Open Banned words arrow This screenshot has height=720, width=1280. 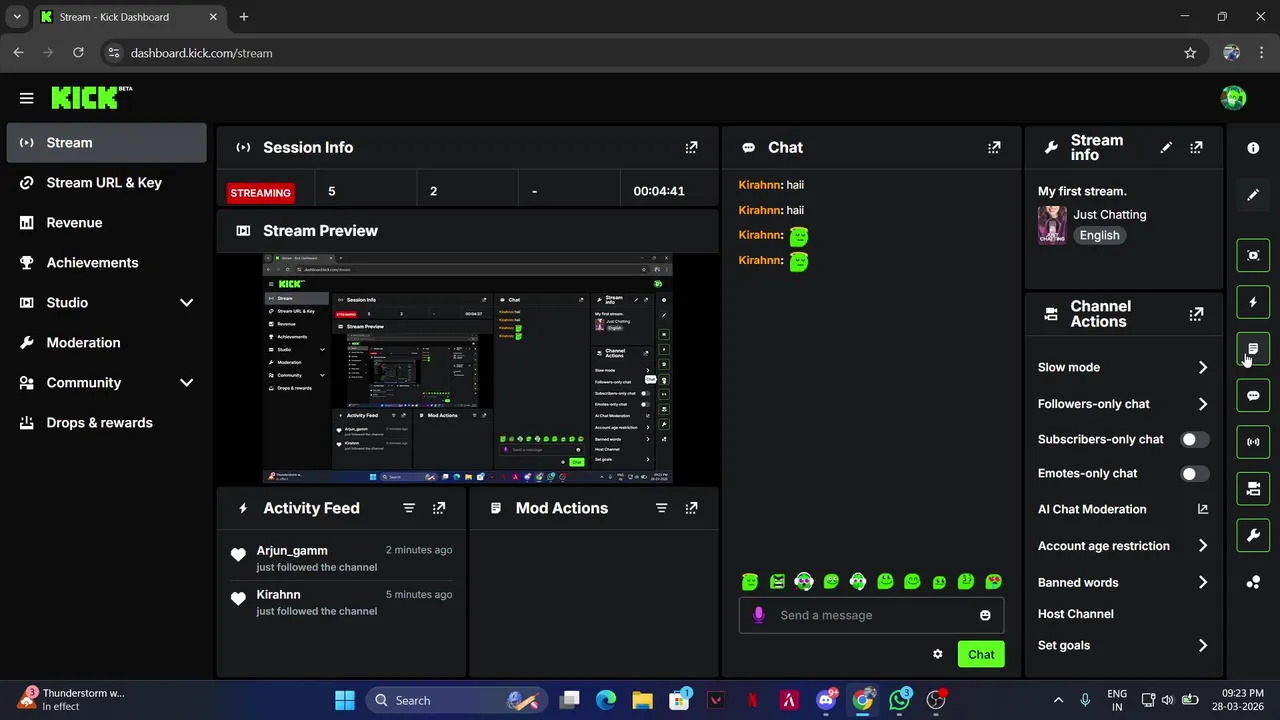tap(1203, 582)
